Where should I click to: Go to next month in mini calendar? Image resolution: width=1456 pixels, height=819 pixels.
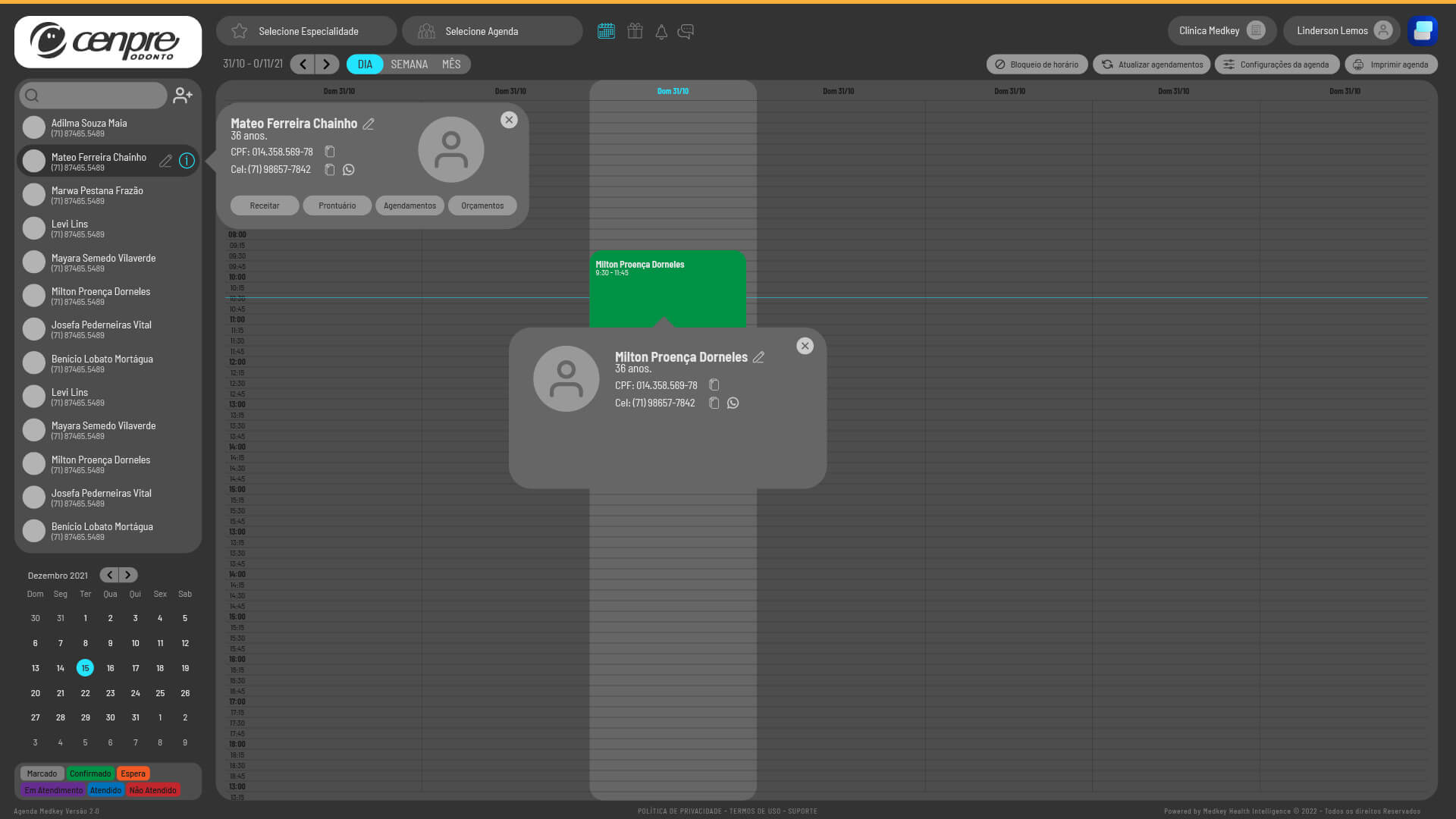128,575
